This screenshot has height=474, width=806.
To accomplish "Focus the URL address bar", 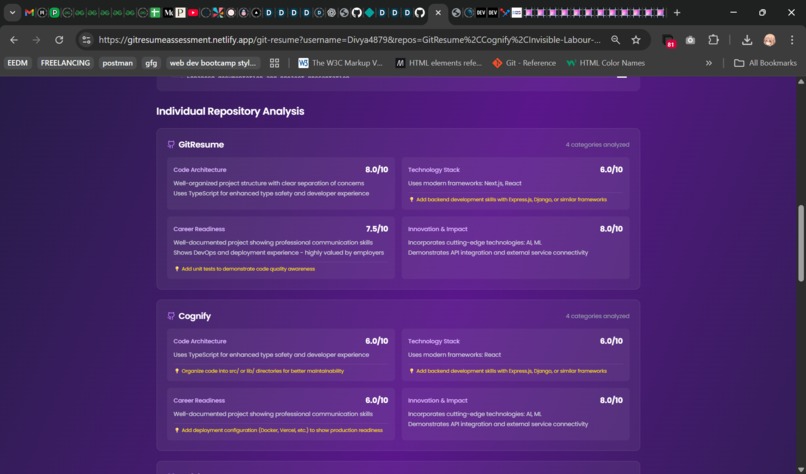I will pyautogui.click(x=349, y=40).
